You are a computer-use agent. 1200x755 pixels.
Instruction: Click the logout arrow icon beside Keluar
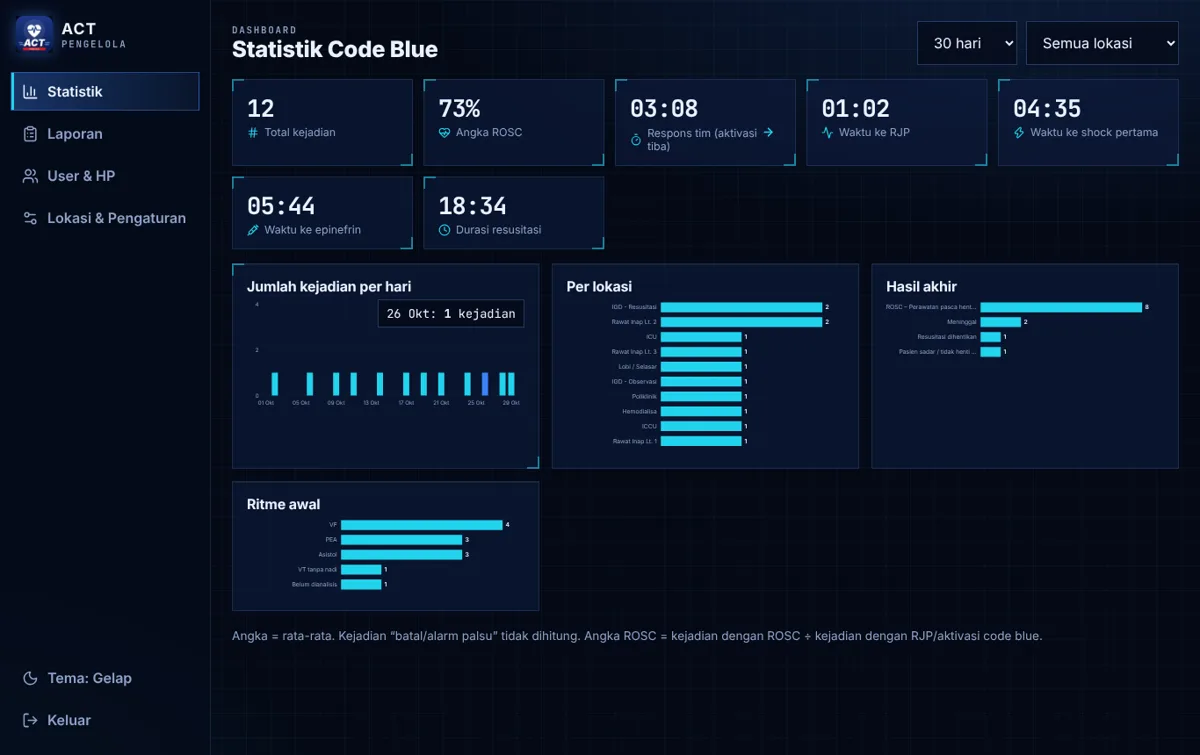[30, 720]
